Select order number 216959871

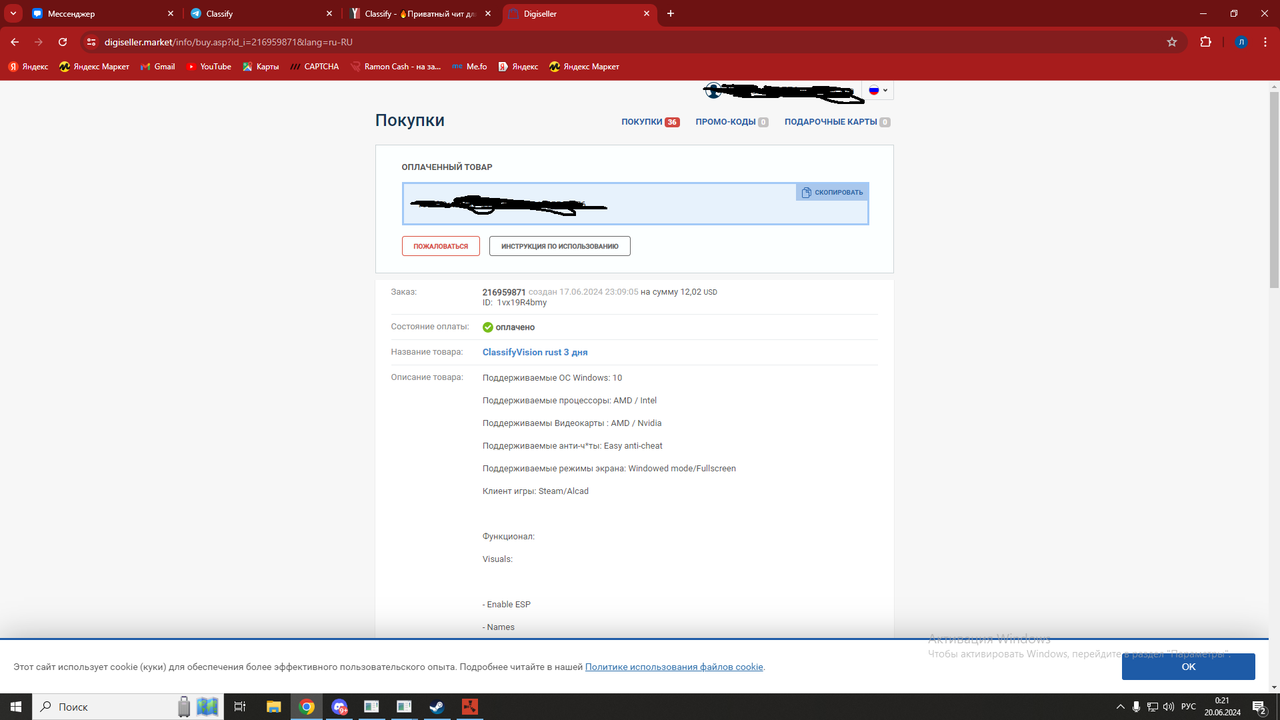pyautogui.click(x=504, y=292)
